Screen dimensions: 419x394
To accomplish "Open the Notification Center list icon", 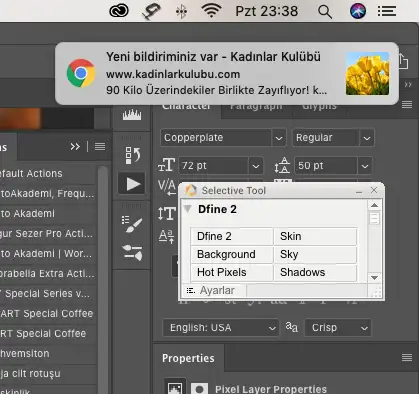I will point(387,11).
